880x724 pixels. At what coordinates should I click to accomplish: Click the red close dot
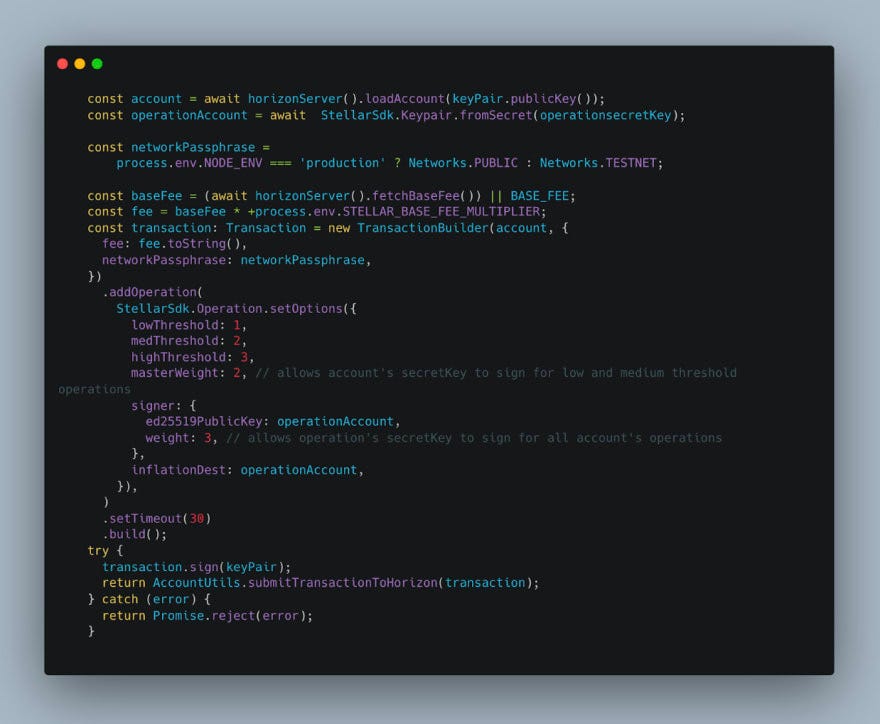tap(62, 63)
